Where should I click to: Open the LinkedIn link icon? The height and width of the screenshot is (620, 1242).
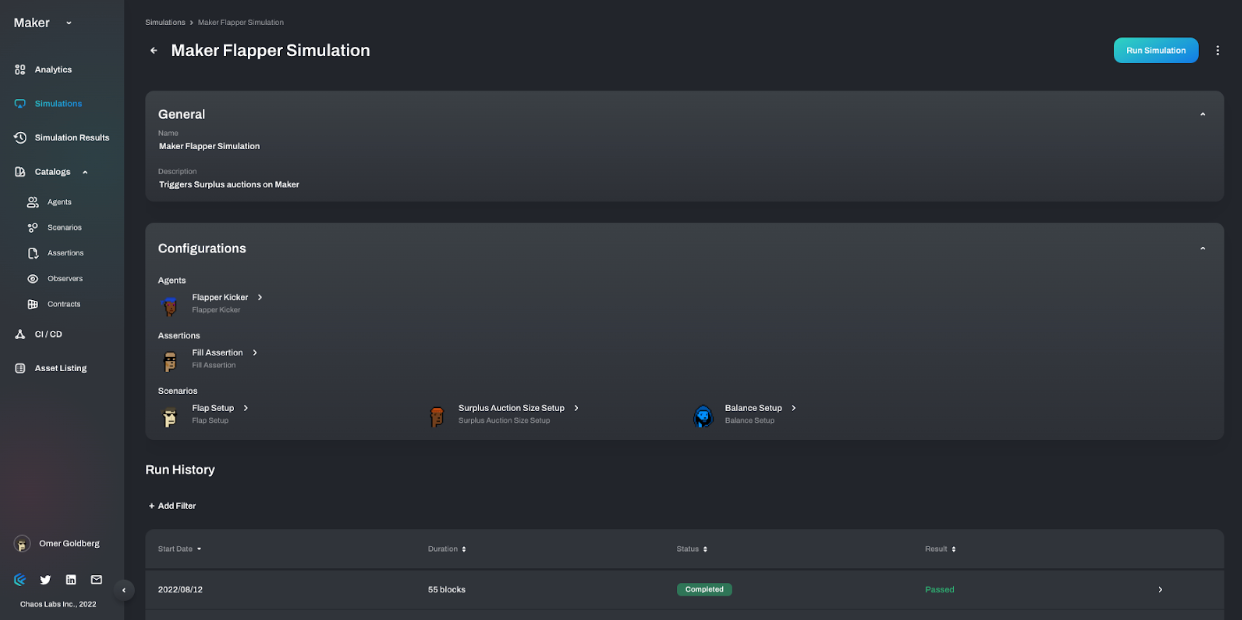click(x=71, y=579)
